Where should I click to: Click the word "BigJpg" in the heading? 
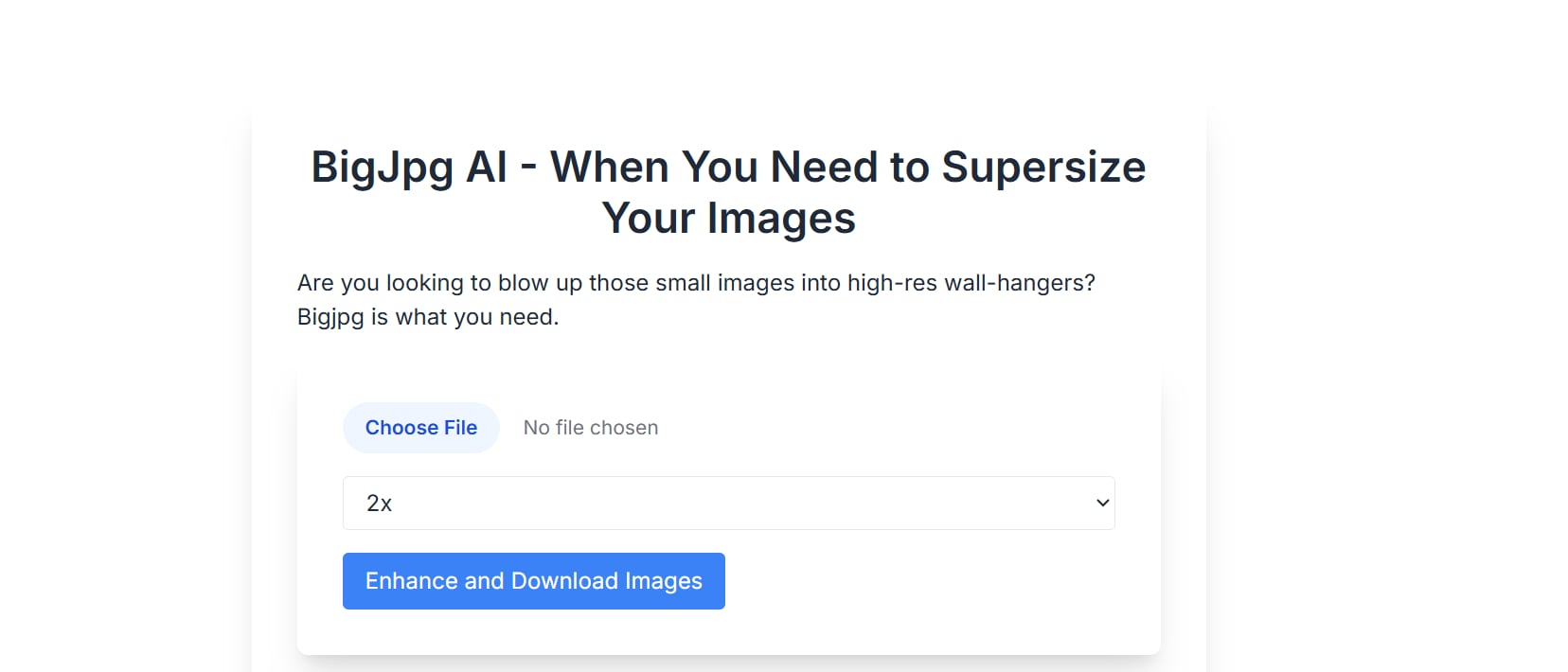pos(383,168)
